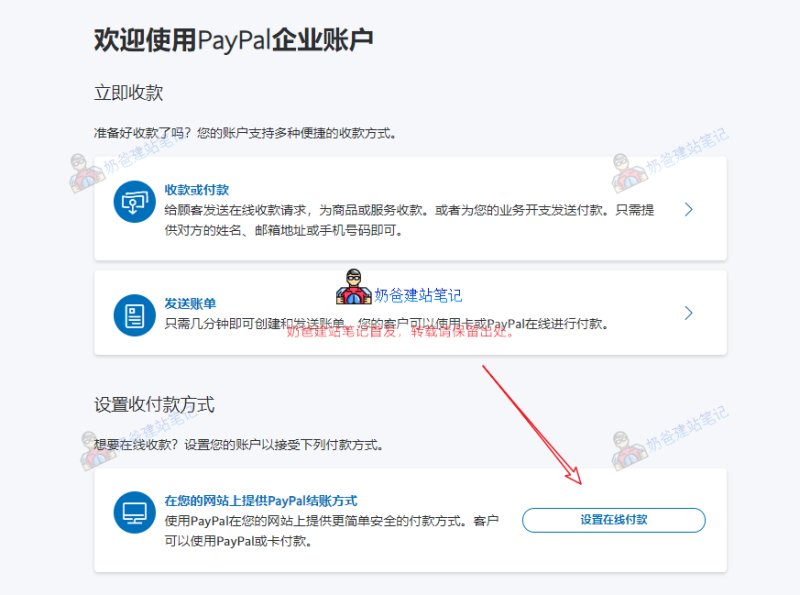Click the 设置在线付款 button
The image size is (800, 595).
point(614,520)
